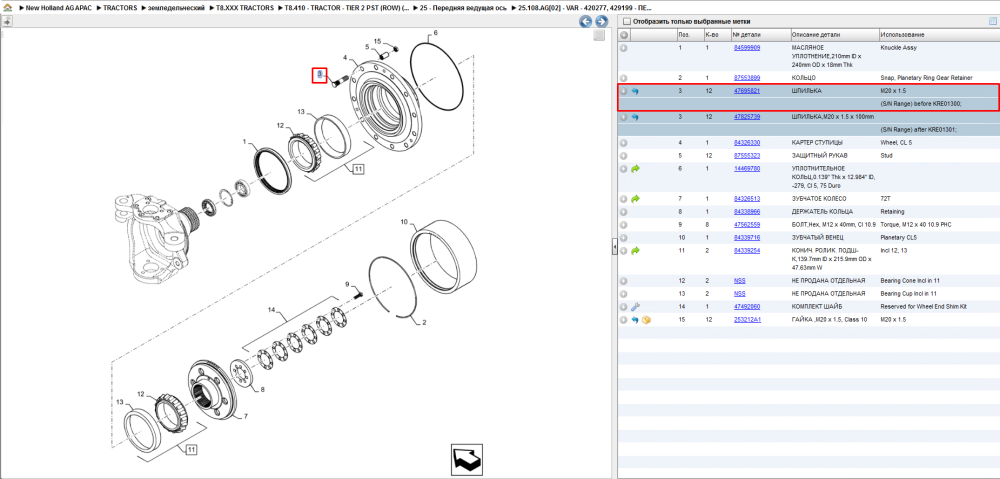Viewport: 1000px width, 479px height.
Task: Collapse the parts panel splitter handle
Action: tap(614, 246)
